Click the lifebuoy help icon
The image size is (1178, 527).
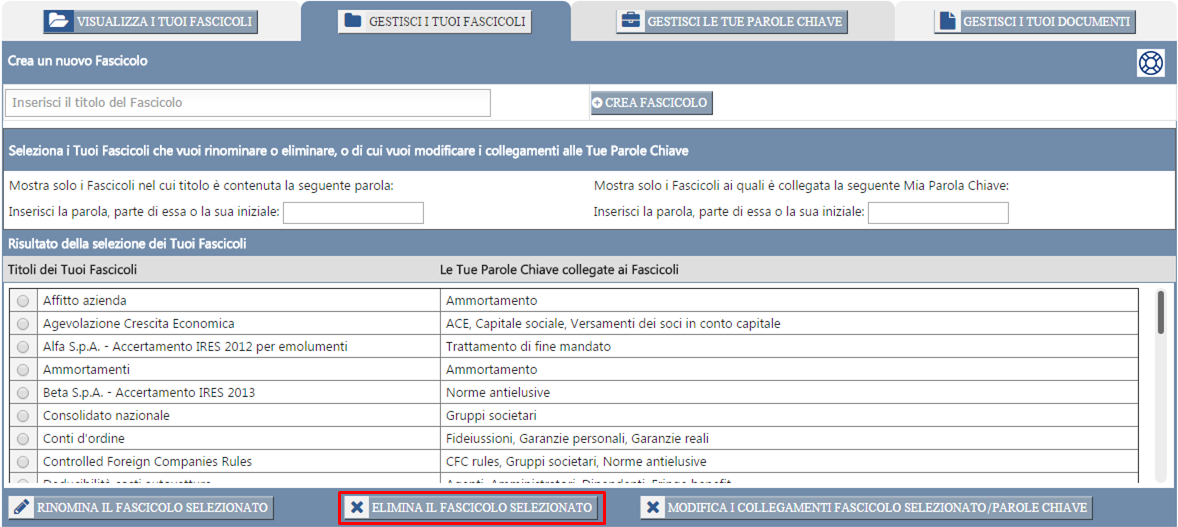click(1151, 62)
